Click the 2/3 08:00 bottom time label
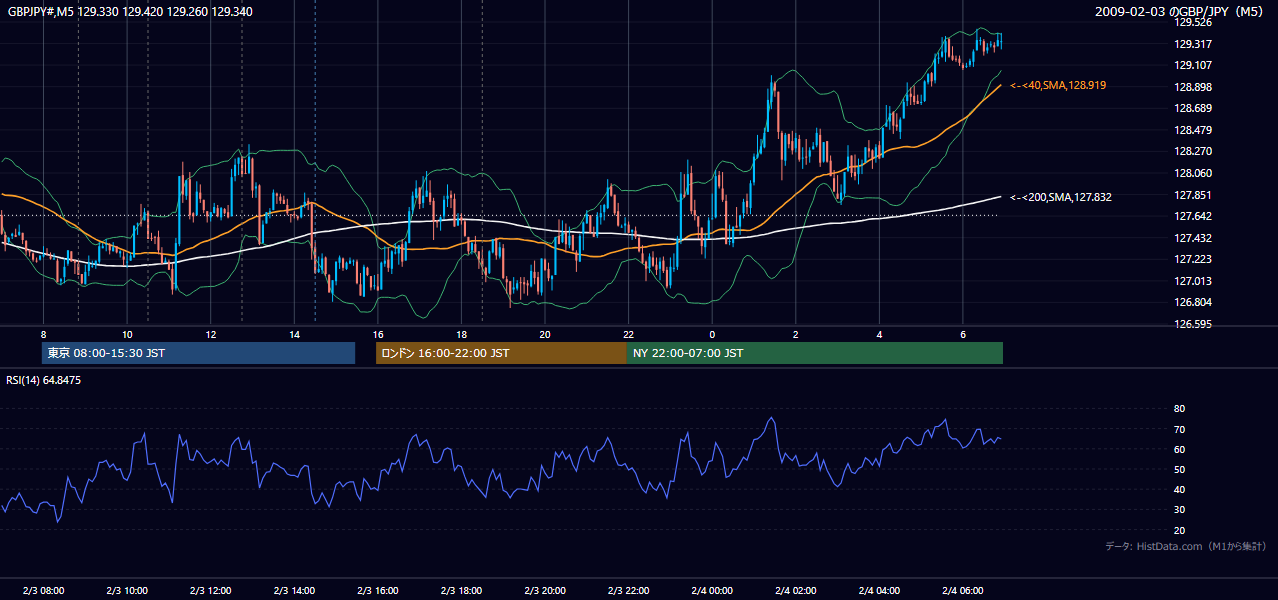 (43, 591)
